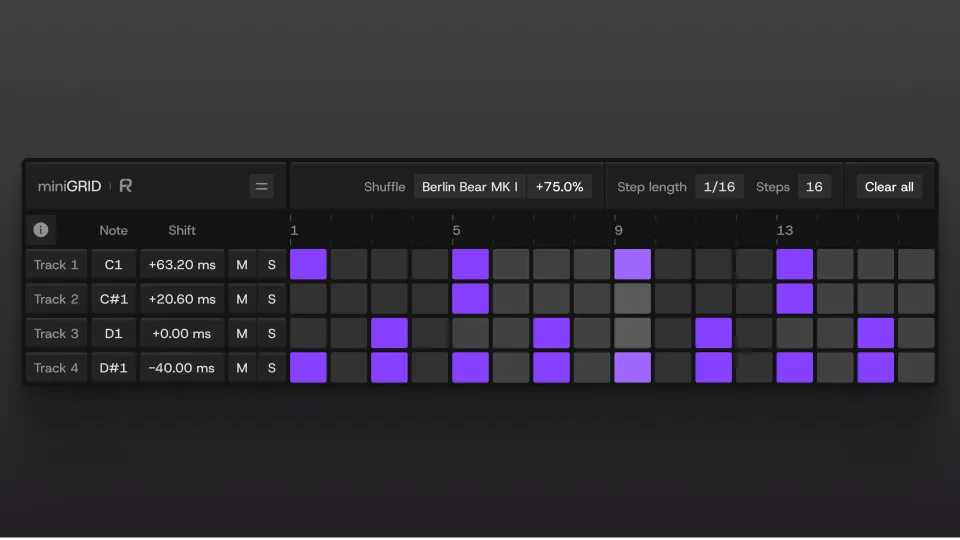
Task: Disable Track 4 step 11
Action: (x=714, y=367)
